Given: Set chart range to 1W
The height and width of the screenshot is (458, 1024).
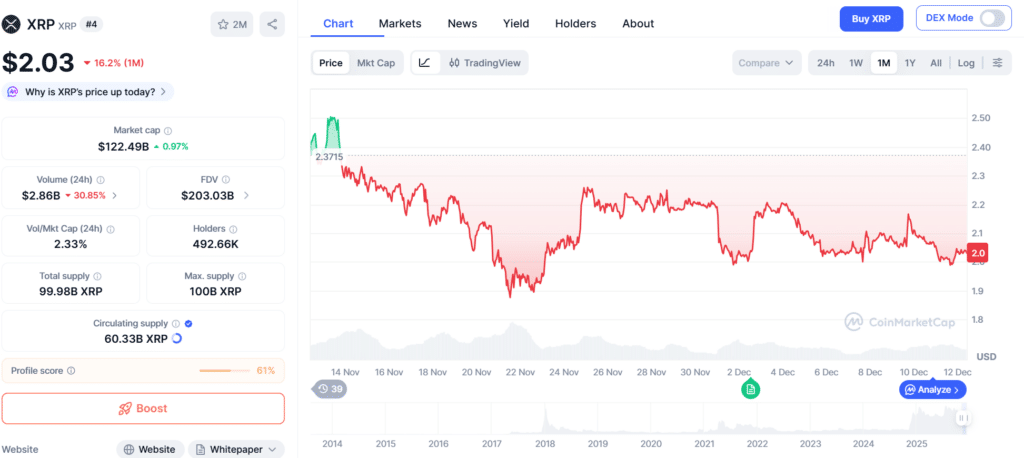Looking at the screenshot, I should pos(856,63).
